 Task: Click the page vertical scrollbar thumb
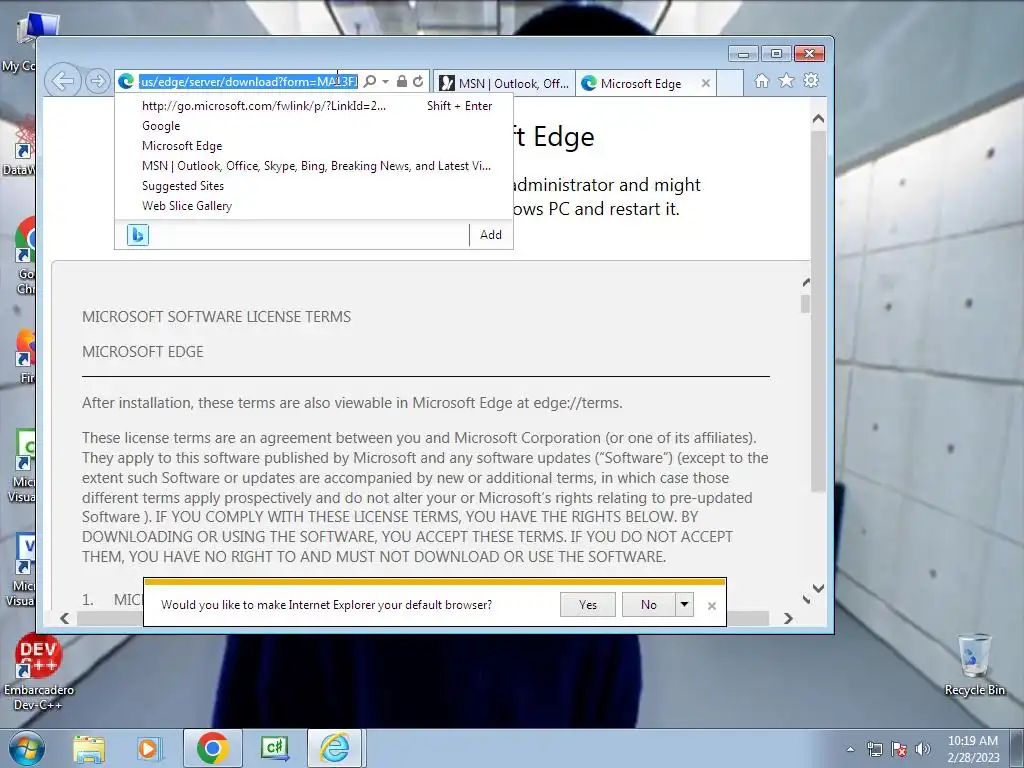pos(818,311)
